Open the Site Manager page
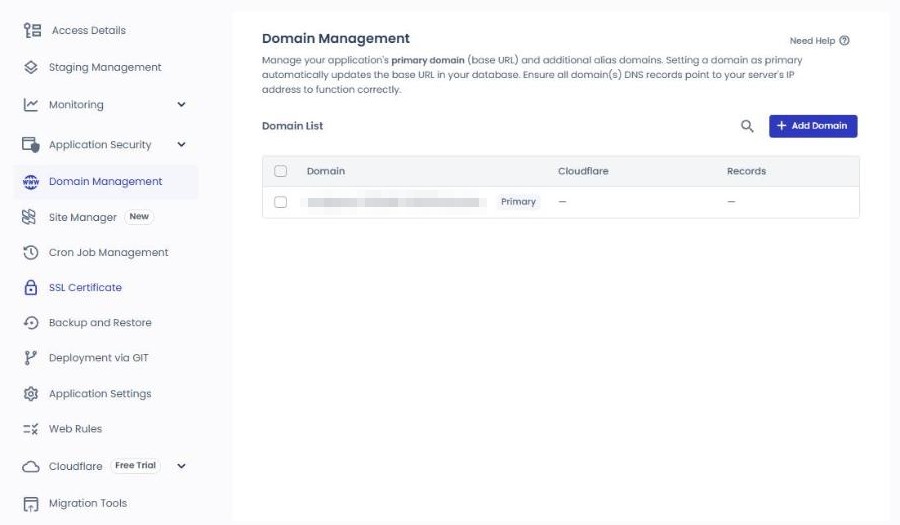Screen dimensions: 900x525 pos(83,217)
